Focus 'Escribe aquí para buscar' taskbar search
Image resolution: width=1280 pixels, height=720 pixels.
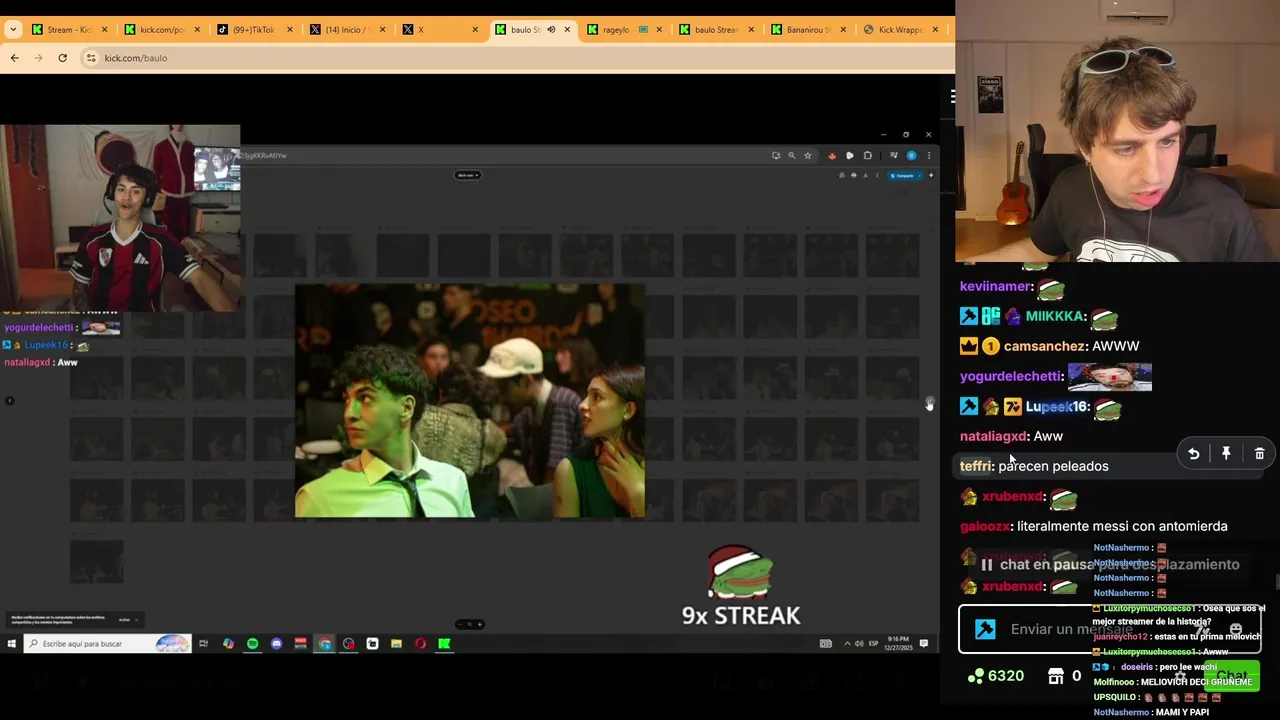[x=108, y=644]
